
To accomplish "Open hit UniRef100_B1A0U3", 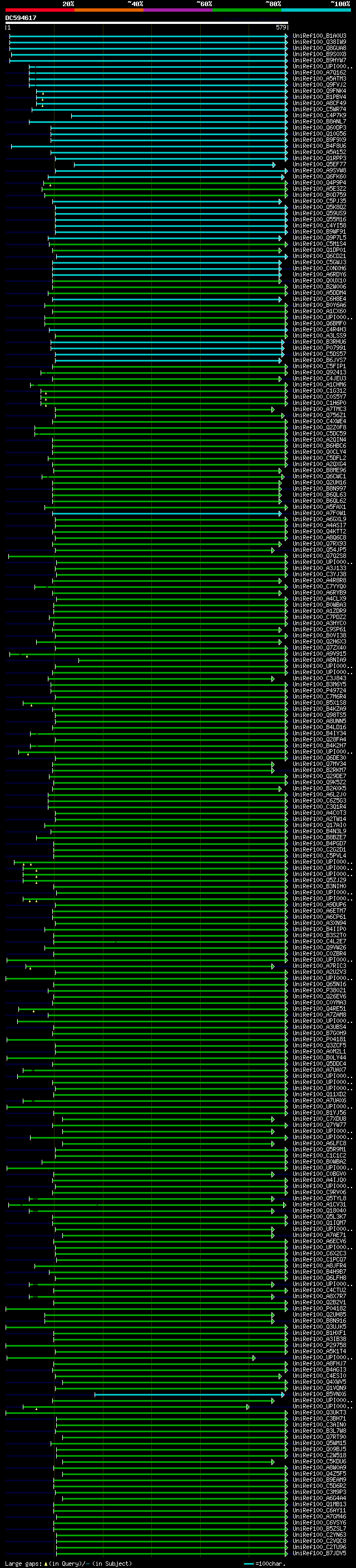I will 319,36.
